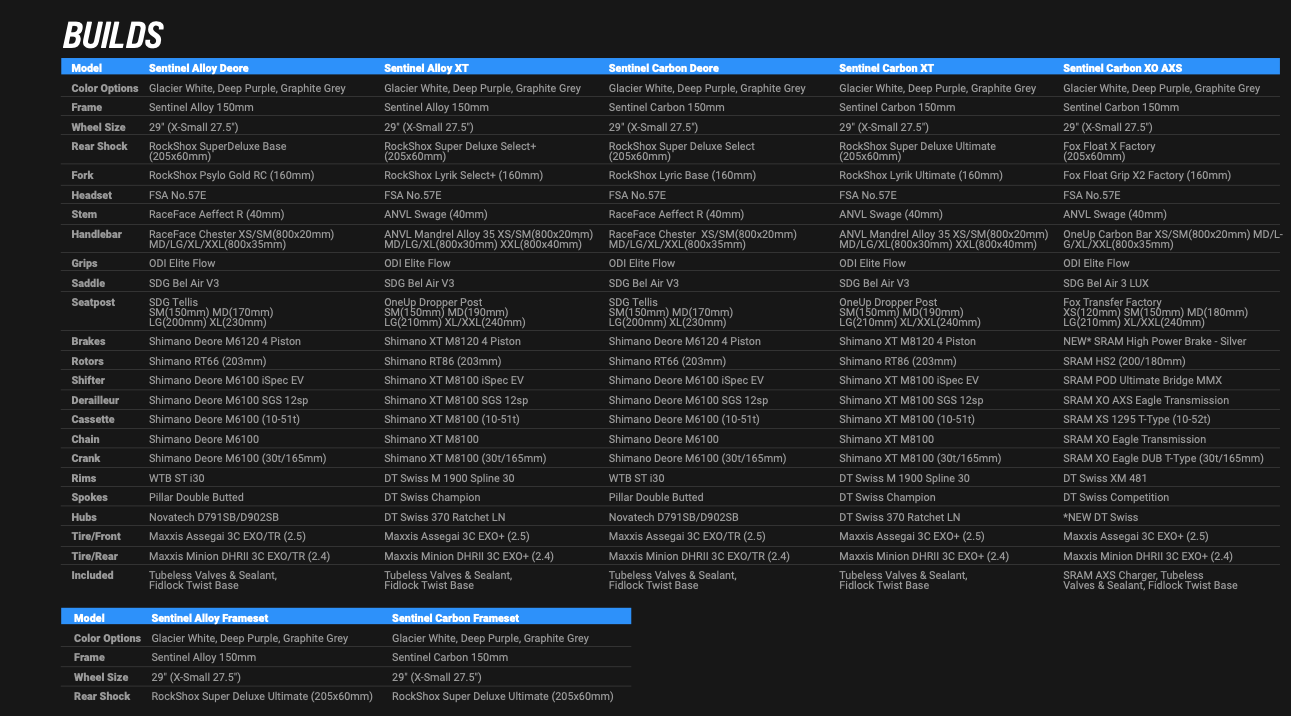Click the RockShox Lyric Base (160mm) cell

point(682,175)
